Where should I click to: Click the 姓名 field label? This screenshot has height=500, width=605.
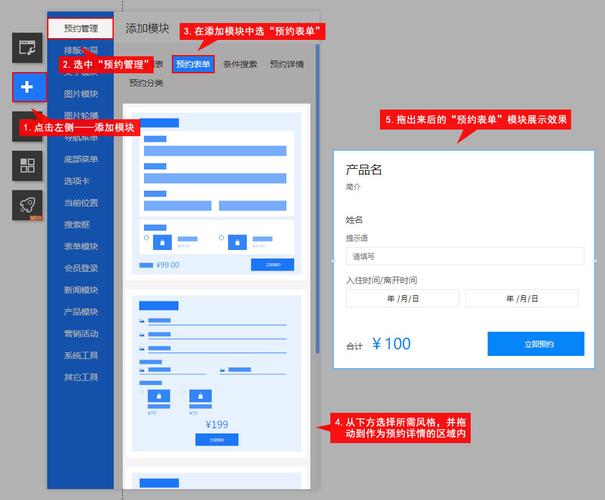point(354,220)
